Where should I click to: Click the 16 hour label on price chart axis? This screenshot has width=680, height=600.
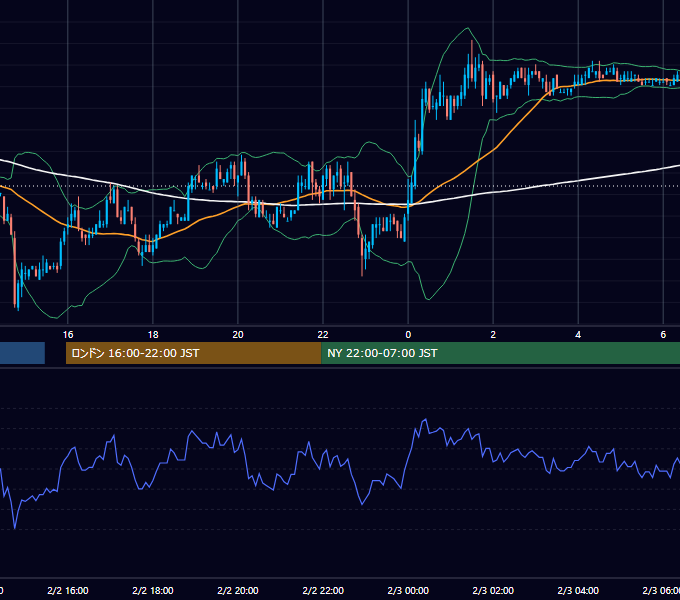68,335
